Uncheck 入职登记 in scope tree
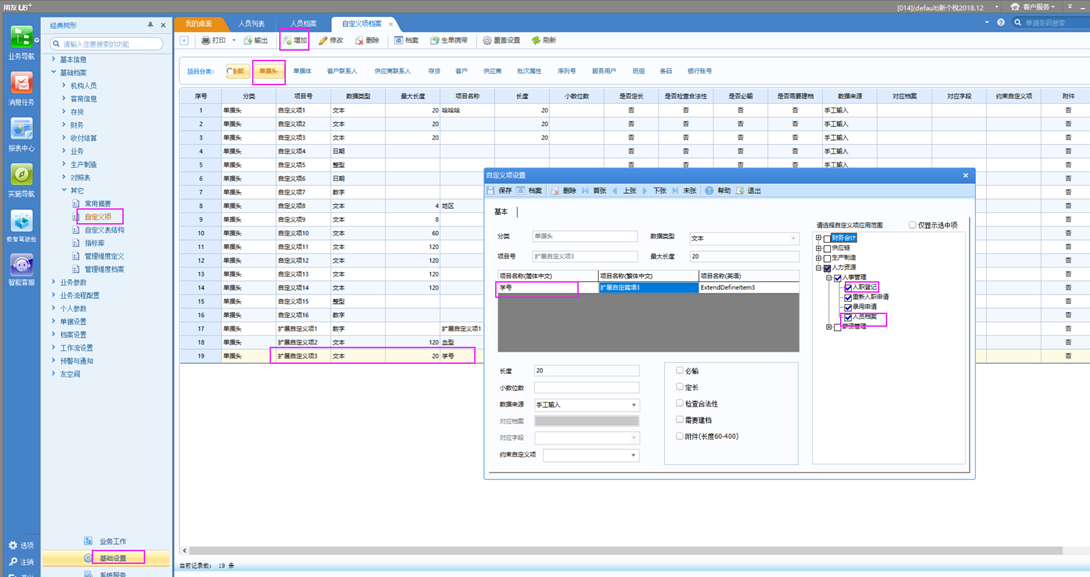The width and height of the screenshot is (1090, 577). click(x=848, y=287)
